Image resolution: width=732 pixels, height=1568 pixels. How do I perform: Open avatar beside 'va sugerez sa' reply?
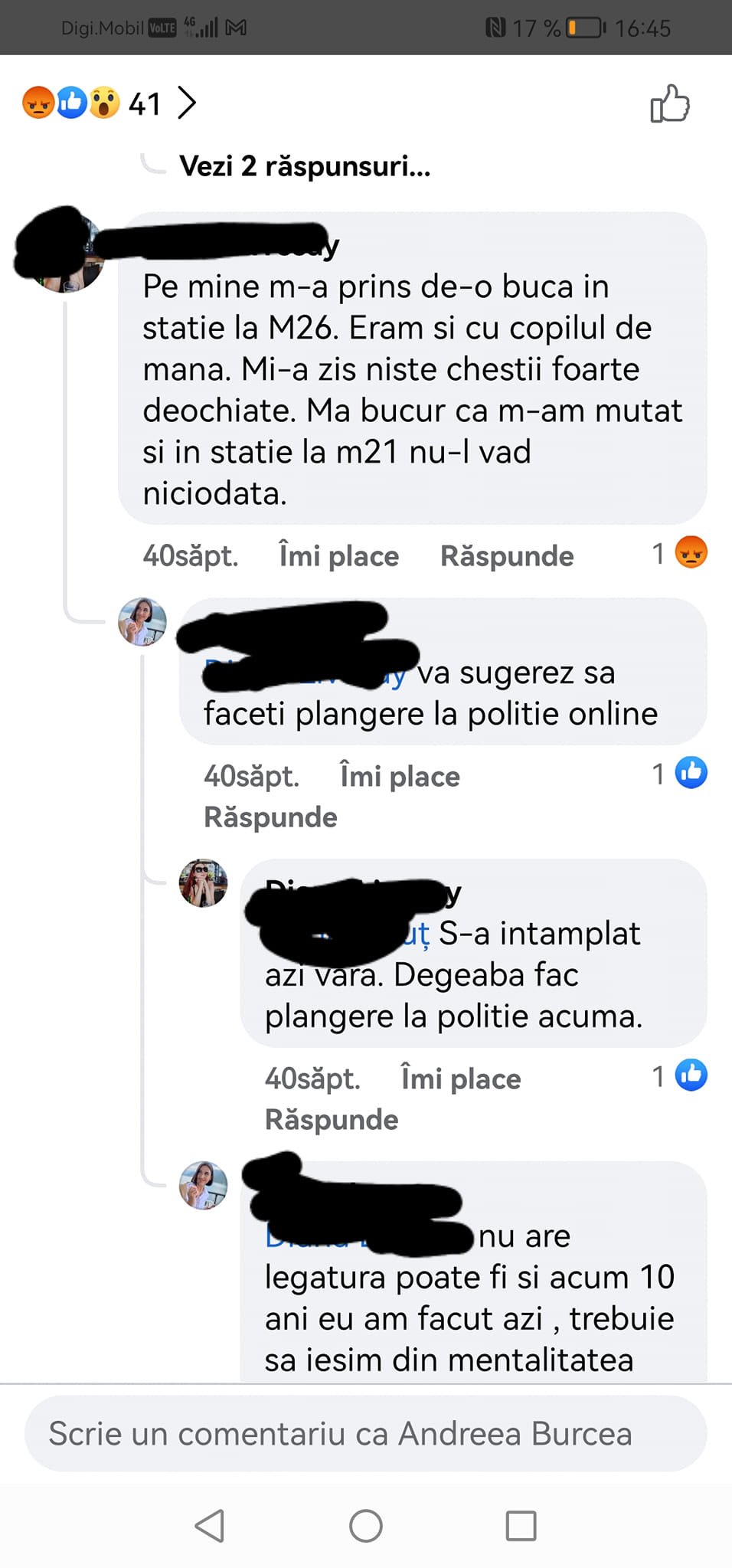tap(142, 622)
